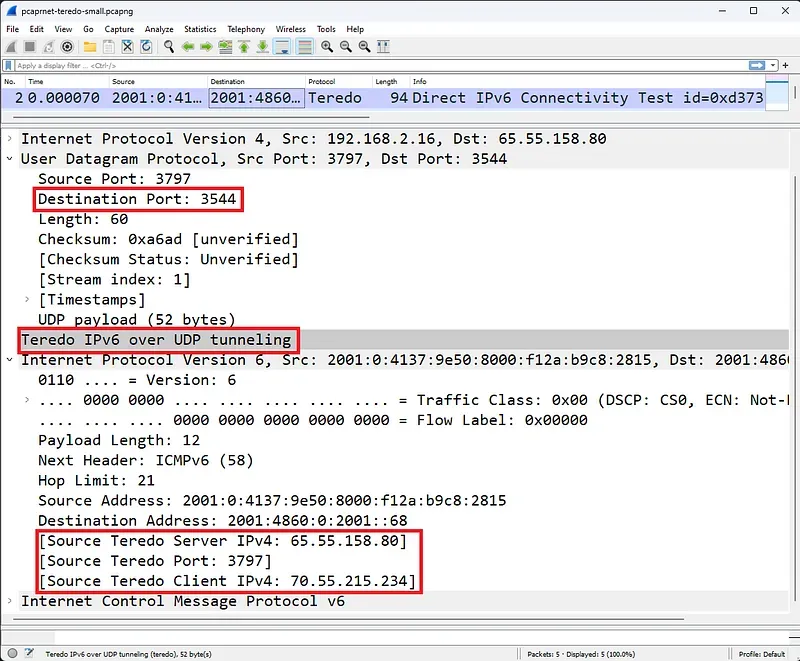This screenshot has width=800, height=661.
Task: Select packet 2 Teredo row
Action: [x=383, y=97]
